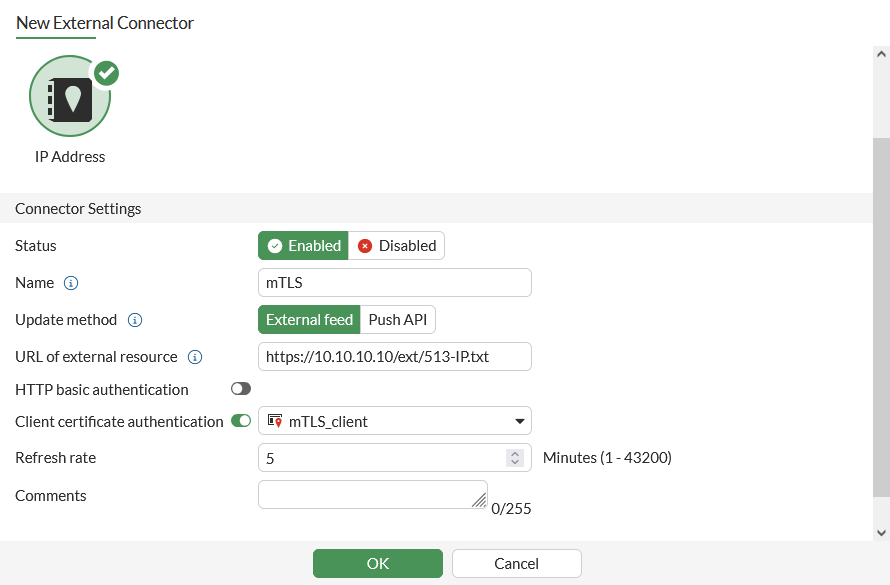Click the OK button
The image size is (890, 585).
378,563
